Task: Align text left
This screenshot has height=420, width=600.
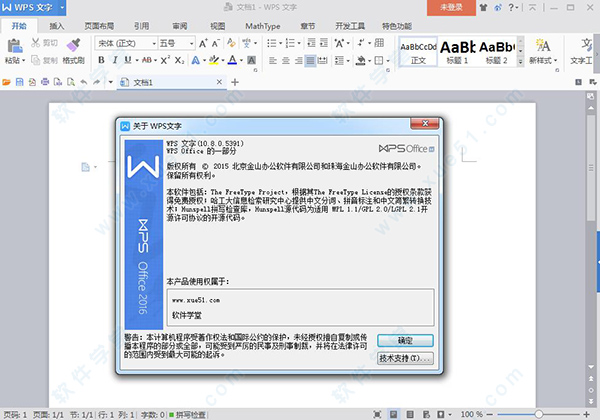Action: (272, 60)
